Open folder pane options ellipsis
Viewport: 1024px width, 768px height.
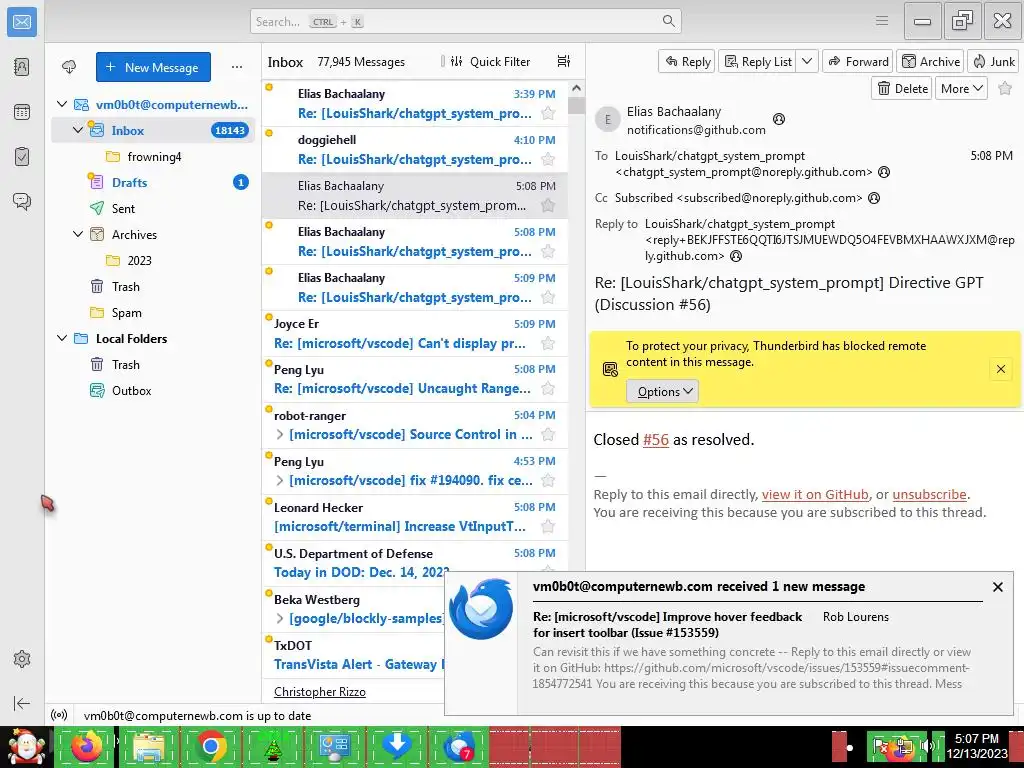[x=236, y=67]
